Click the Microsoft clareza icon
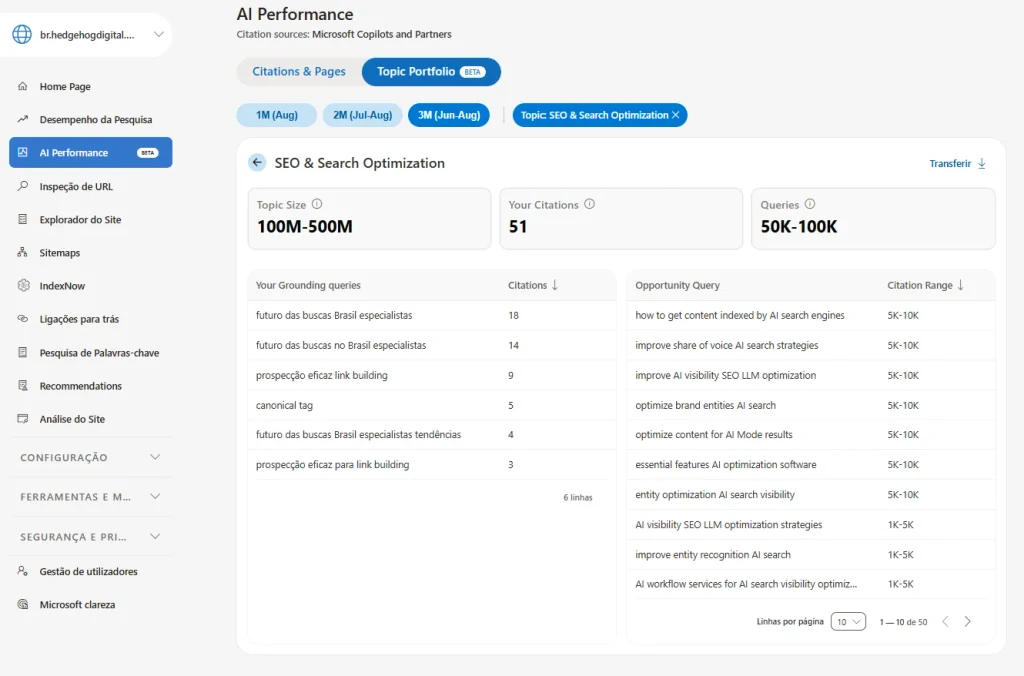1024x676 pixels. (x=23, y=604)
